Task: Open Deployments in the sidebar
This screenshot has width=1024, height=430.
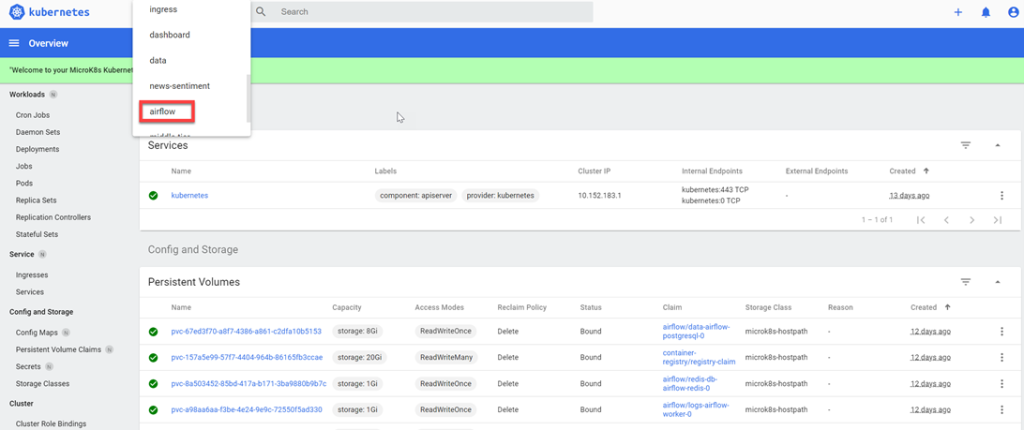Action: point(38,149)
